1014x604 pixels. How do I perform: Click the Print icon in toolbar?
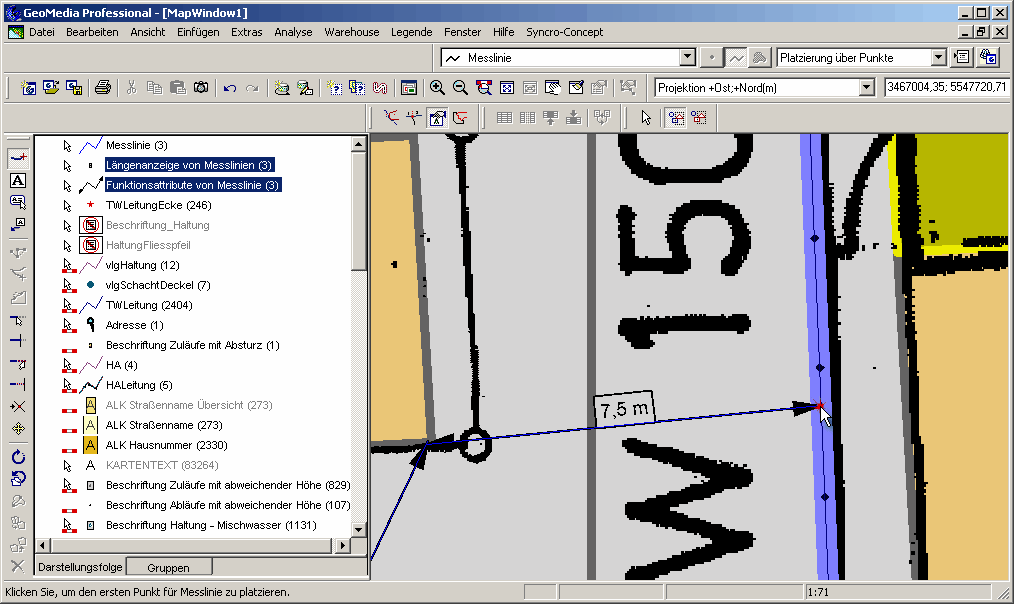102,88
